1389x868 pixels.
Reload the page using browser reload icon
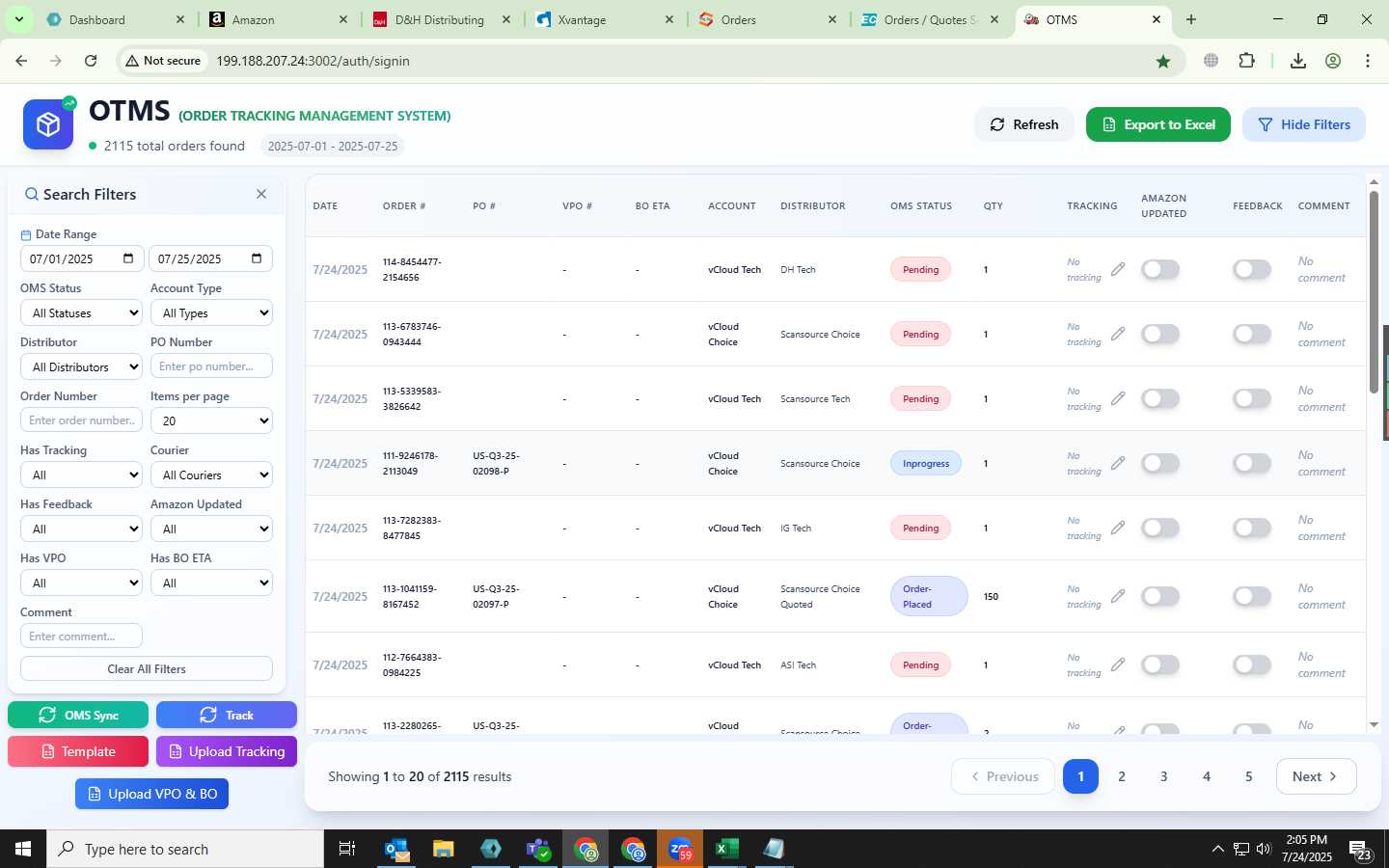(x=91, y=61)
